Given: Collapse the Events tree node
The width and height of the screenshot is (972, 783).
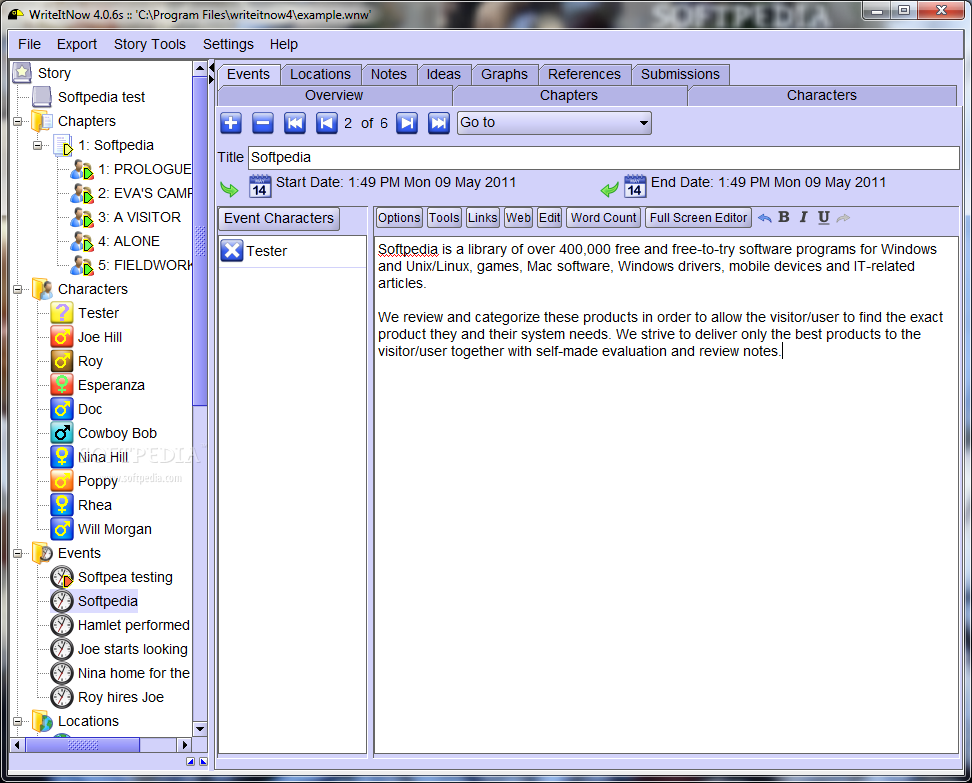Looking at the screenshot, I should click(x=17, y=553).
